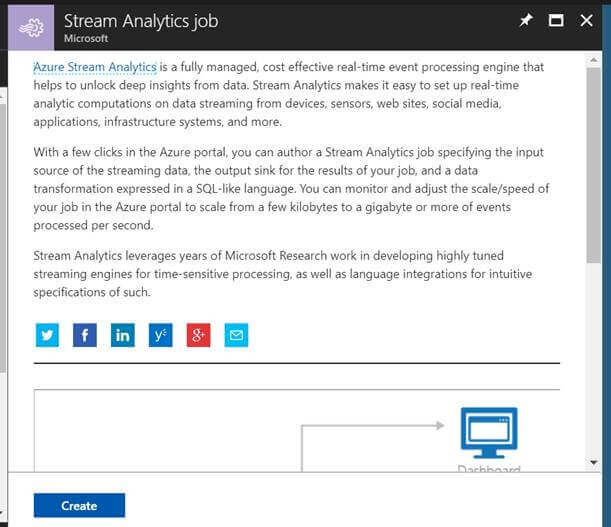Click the scrollbar down arrow
This screenshot has width=611, height=527.
[x=594, y=462]
